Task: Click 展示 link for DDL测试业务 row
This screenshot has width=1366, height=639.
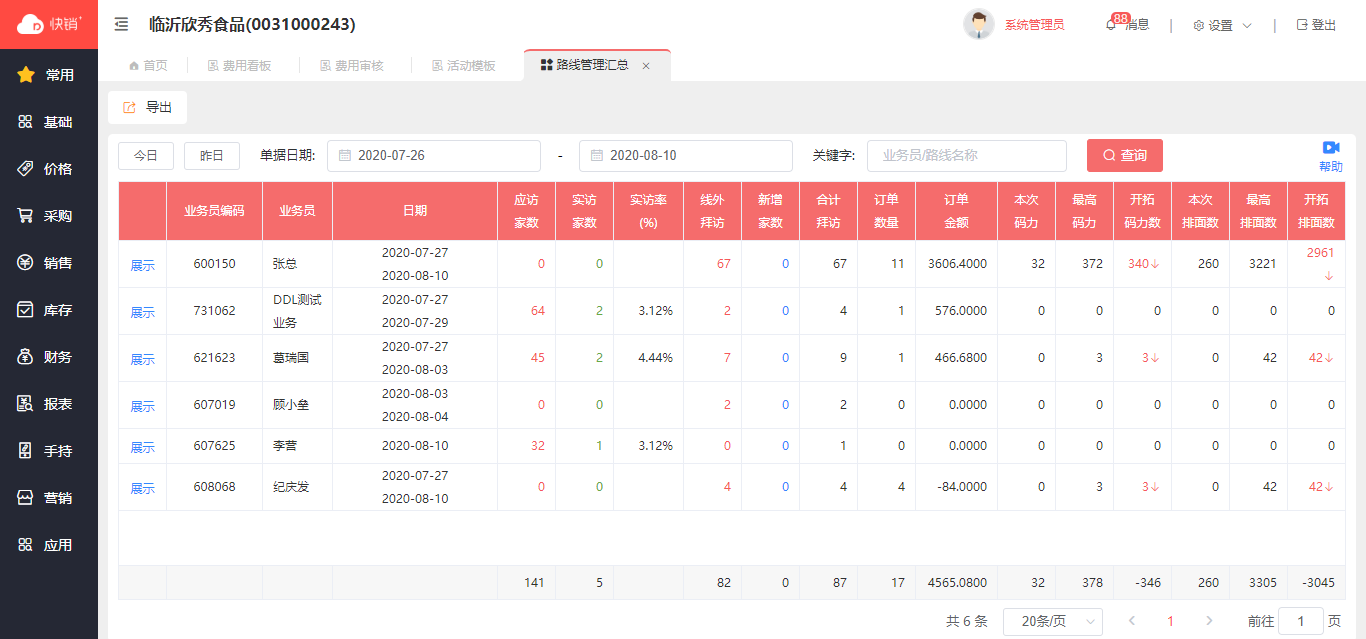Action: pyautogui.click(x=143, y=312)
